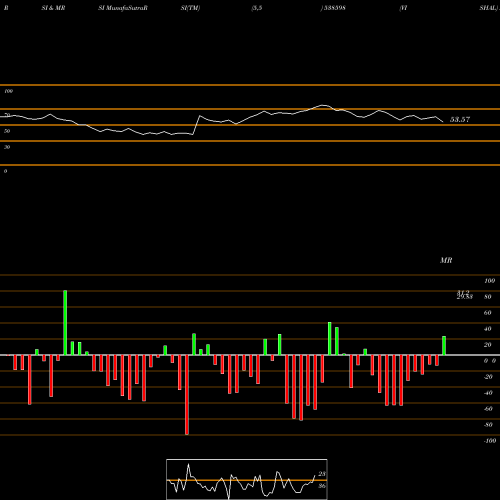Screen dimensions: 500x500
Task: Click the -100 label on MR axis
Action: coord(490,441)
